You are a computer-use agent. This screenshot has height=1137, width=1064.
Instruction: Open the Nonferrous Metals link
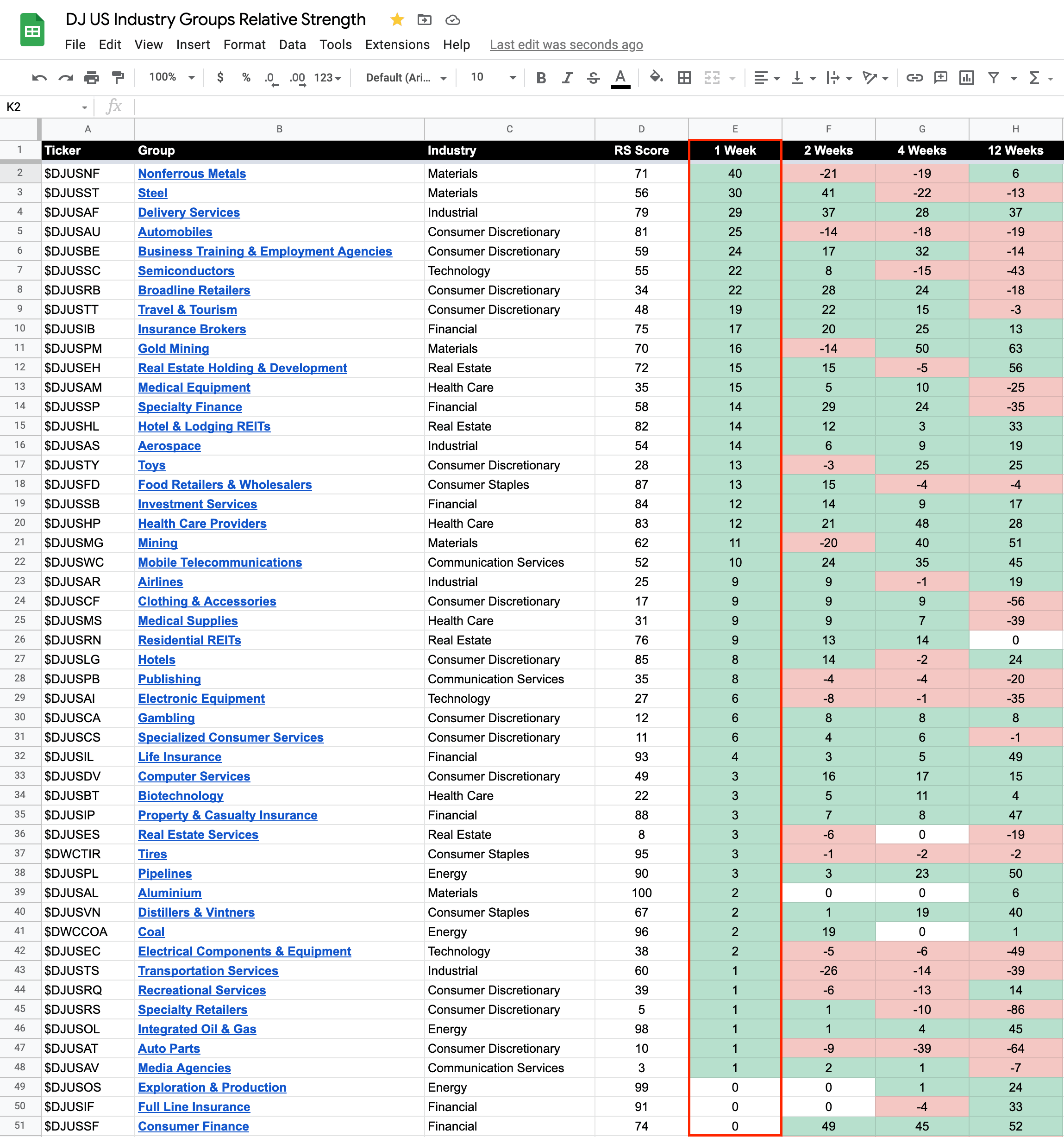pyautogui.click(x=192, y=173)
